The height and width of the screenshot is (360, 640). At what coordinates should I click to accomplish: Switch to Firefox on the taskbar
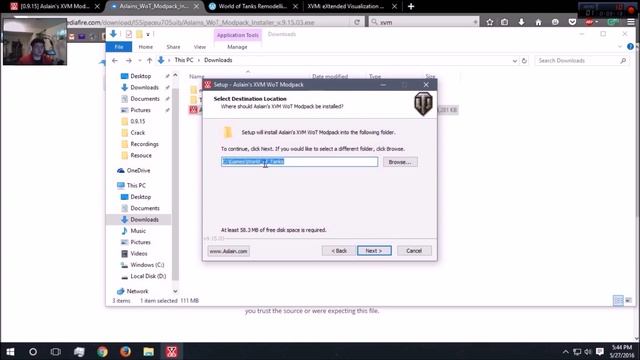[125, 351]
